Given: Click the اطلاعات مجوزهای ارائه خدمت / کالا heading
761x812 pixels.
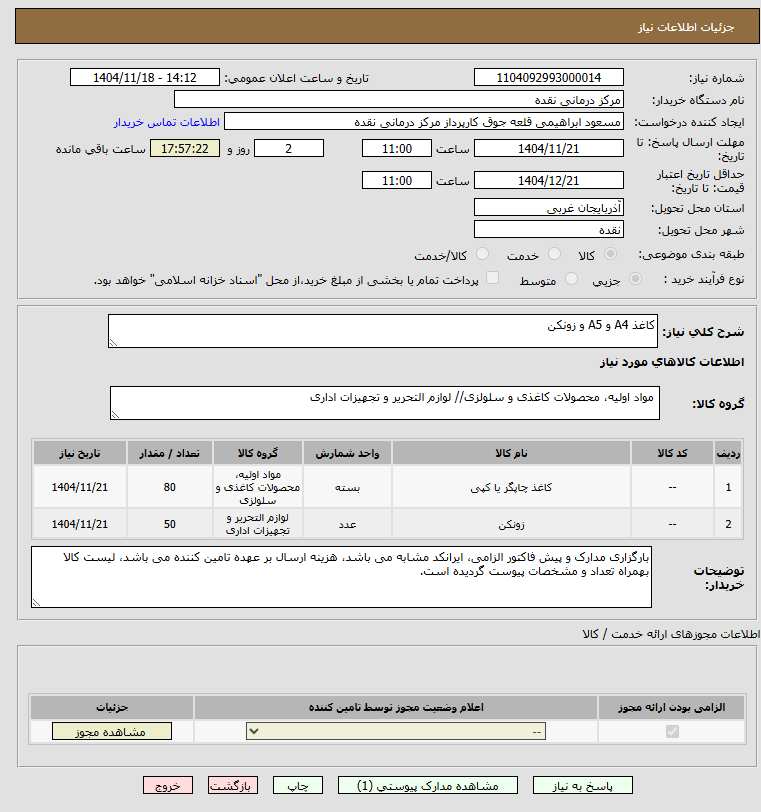Looking at the screenshot, I should tap(671, 634).
